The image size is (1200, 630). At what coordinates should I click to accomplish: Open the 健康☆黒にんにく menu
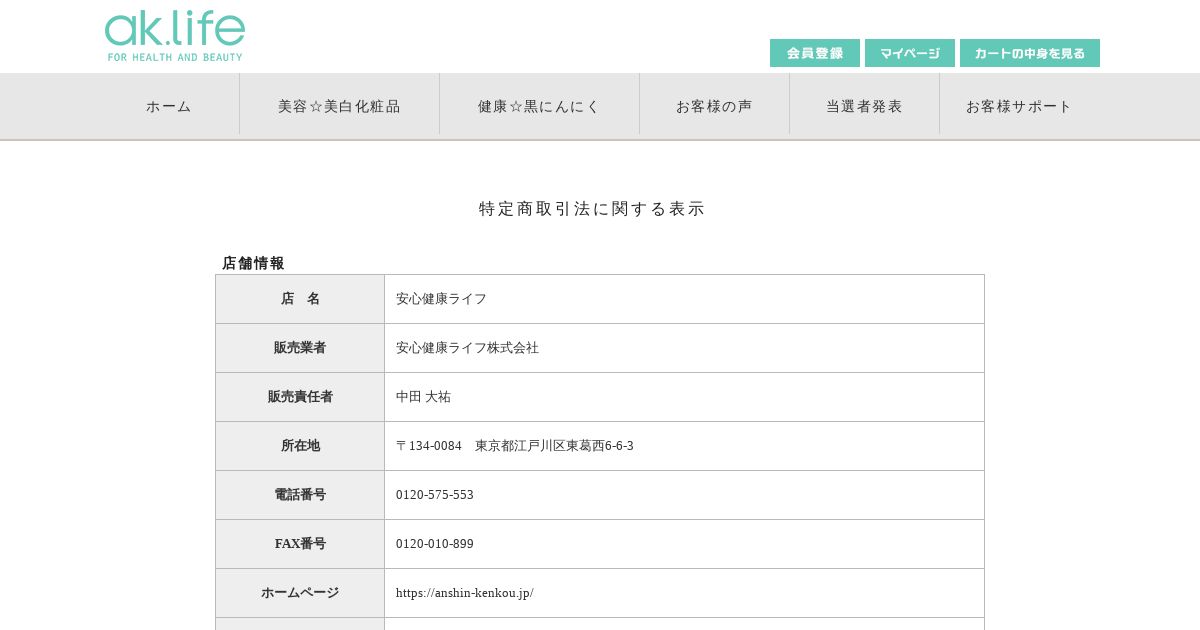click(539, 106)
